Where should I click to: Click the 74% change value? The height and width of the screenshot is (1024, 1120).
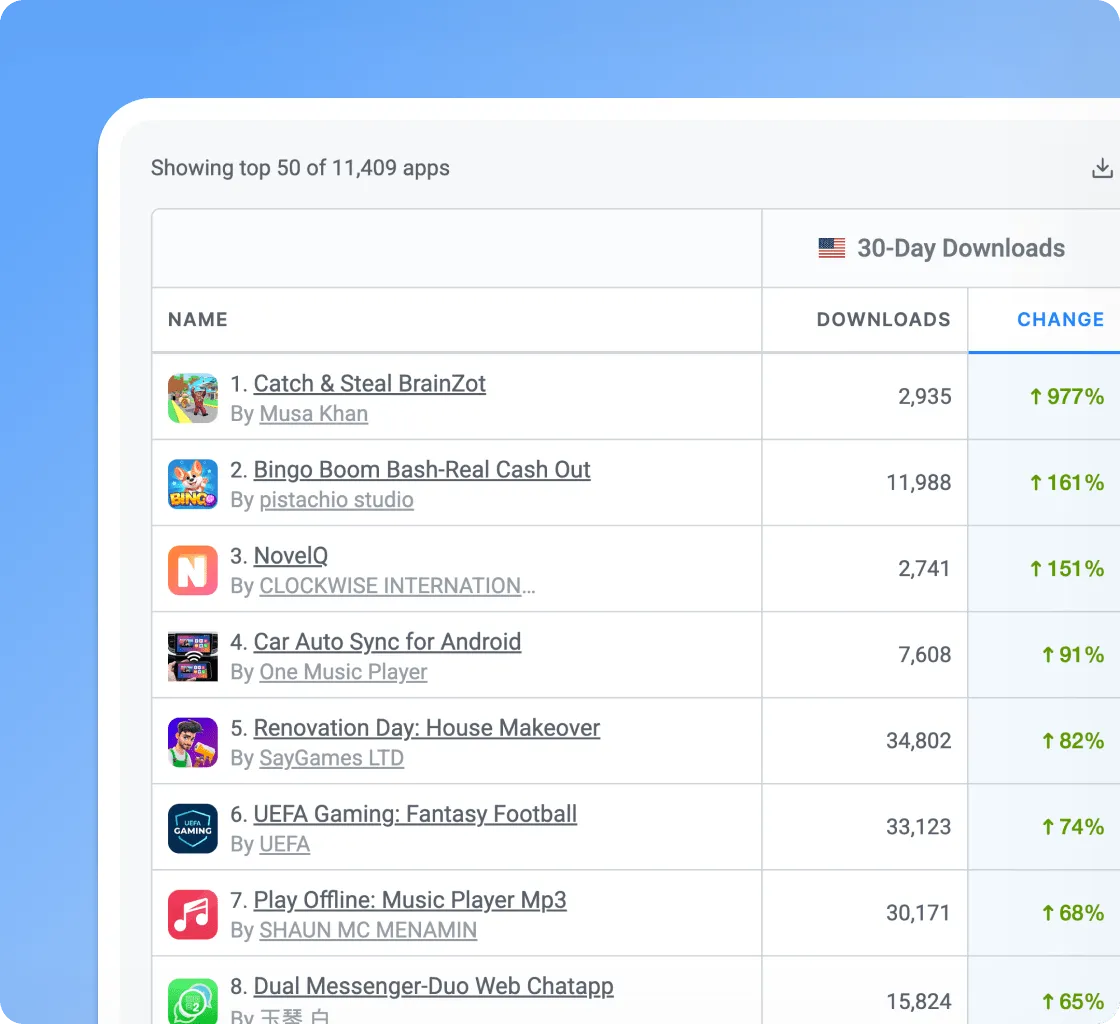(1073, 827)
